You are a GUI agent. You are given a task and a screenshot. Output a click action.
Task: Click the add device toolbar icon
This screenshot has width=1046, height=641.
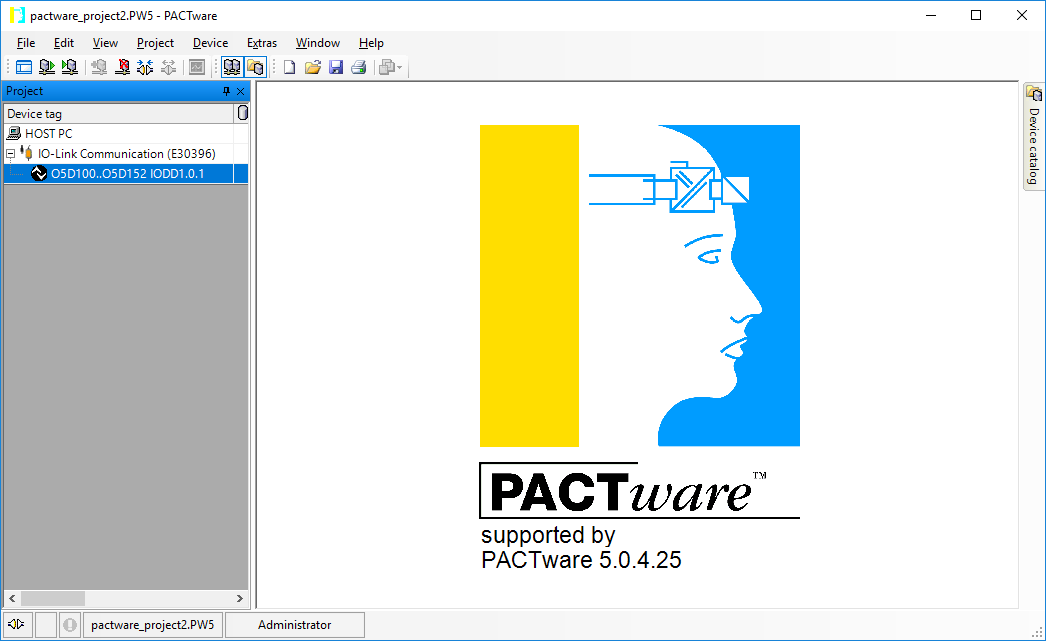coord(99,67)
